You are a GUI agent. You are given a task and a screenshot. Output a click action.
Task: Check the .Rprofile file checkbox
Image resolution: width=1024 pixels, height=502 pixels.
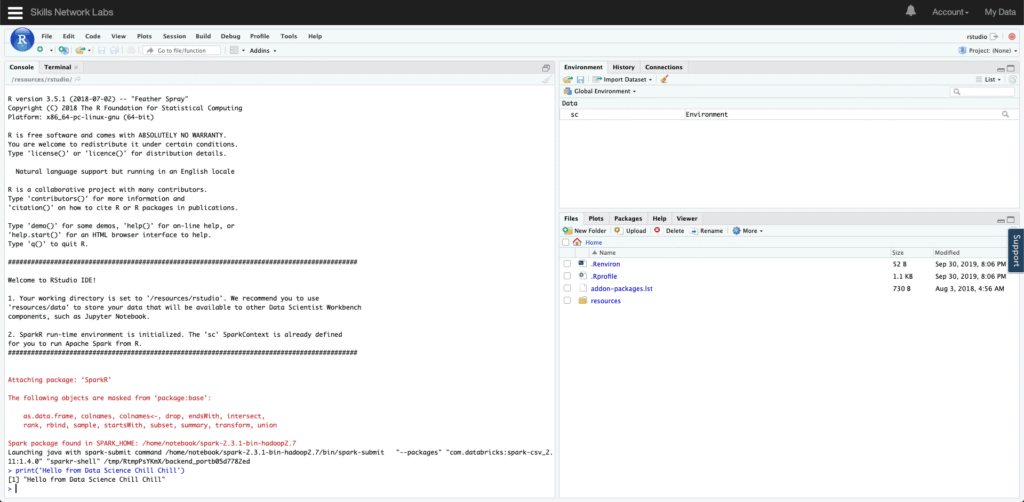pyautogui.click(x=567, y=276)
